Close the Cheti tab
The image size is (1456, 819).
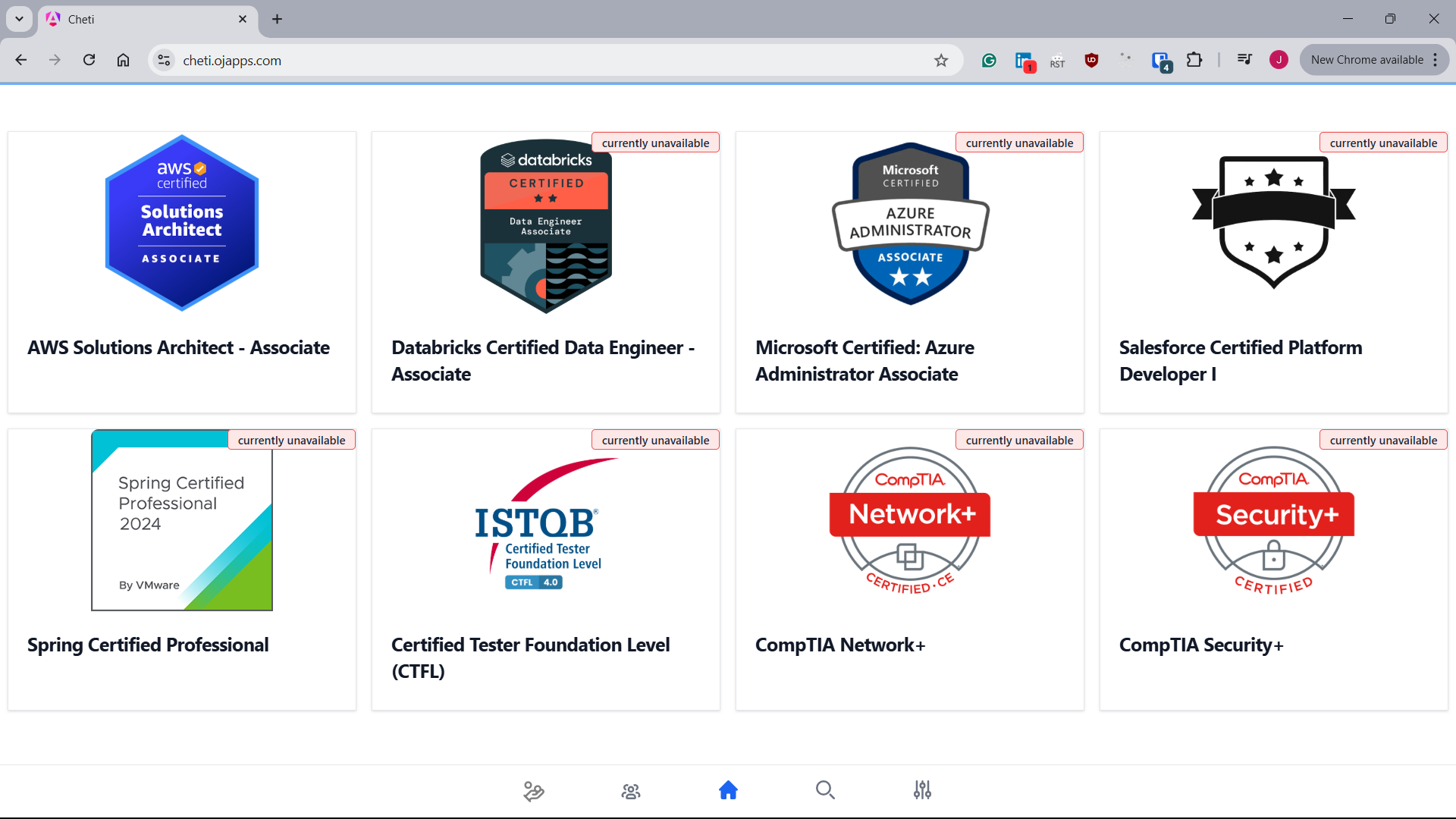[243, 19]
